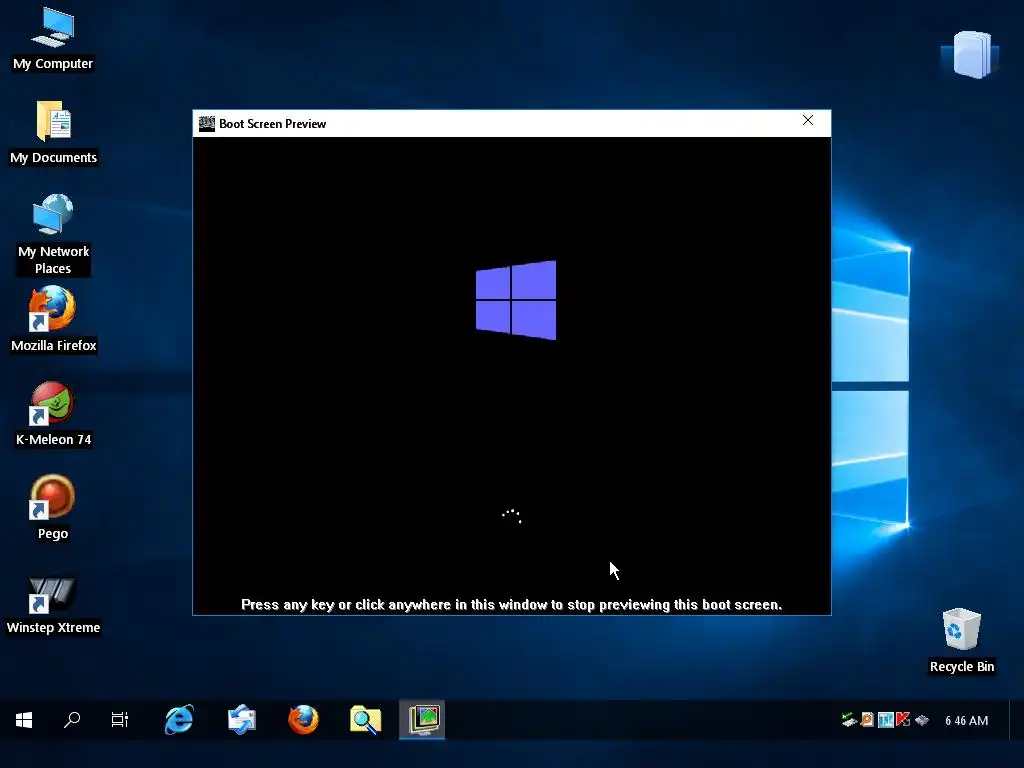This screenshot has width=1024, height=768.
Task: Click the purple Windows logo in preview
Action: tap(516, 300)
